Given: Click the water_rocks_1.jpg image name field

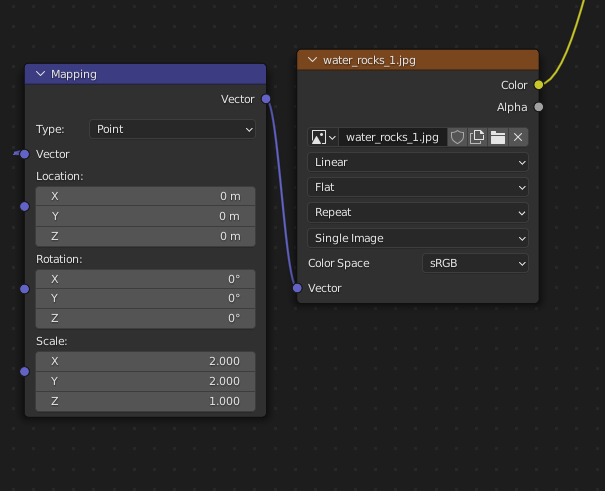Looking at the screenshot, I should point(391,137).
